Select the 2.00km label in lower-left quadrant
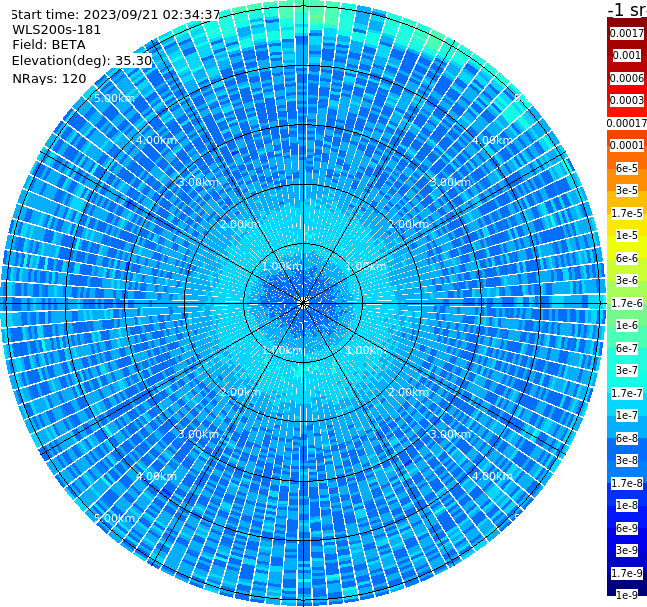Viewport: 647px width, 607px height. [x=240, y=392]
